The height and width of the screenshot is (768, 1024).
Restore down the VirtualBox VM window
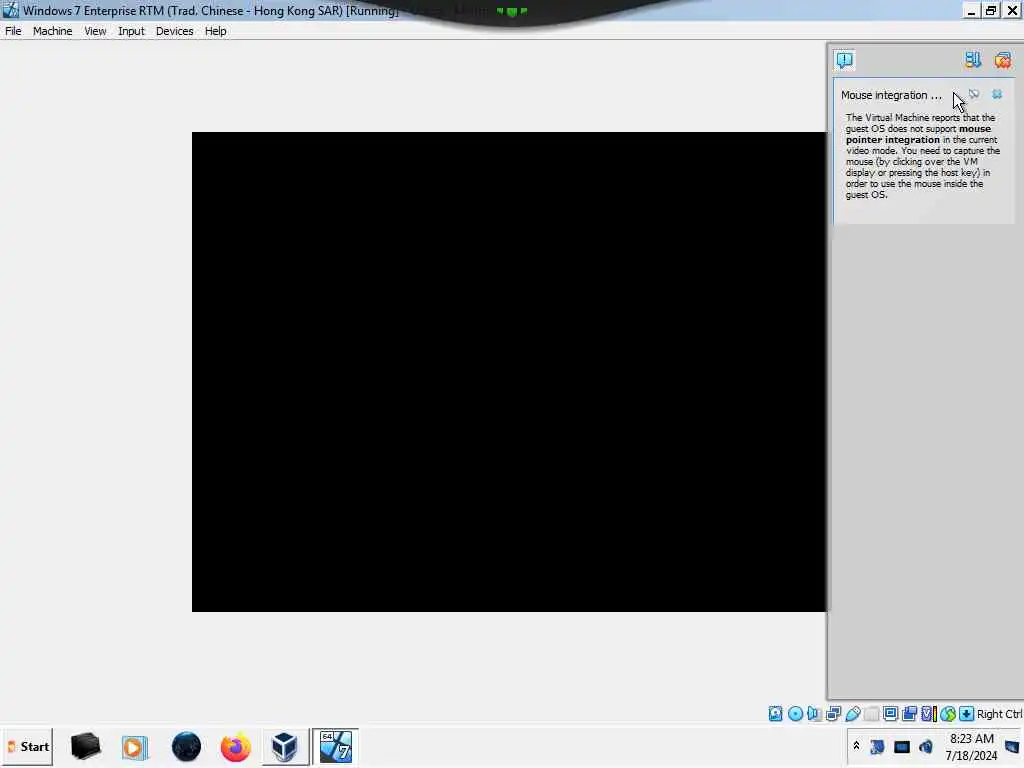[991, 10]
